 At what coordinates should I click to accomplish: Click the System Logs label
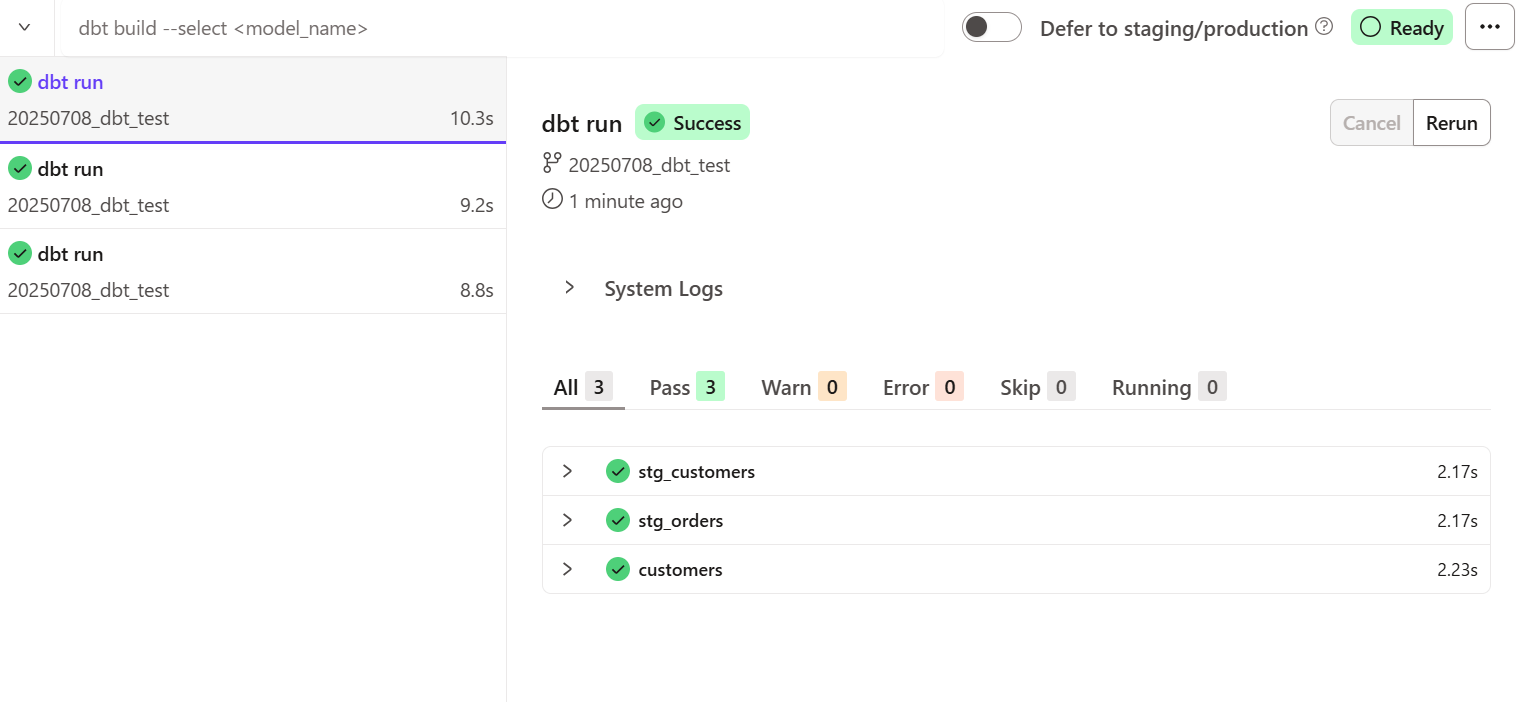664,289
